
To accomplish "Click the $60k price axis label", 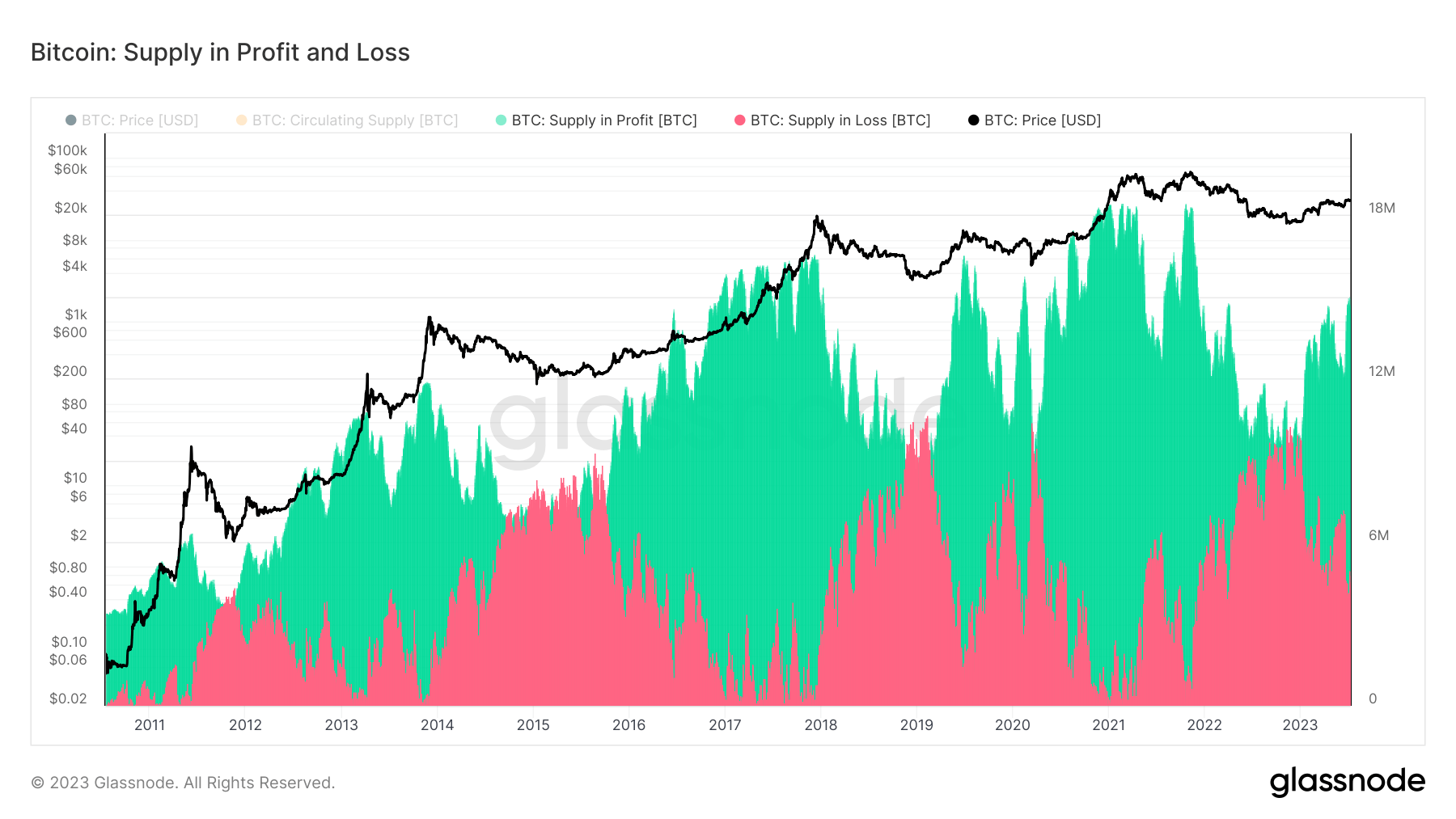I will (x=70, y=169).
